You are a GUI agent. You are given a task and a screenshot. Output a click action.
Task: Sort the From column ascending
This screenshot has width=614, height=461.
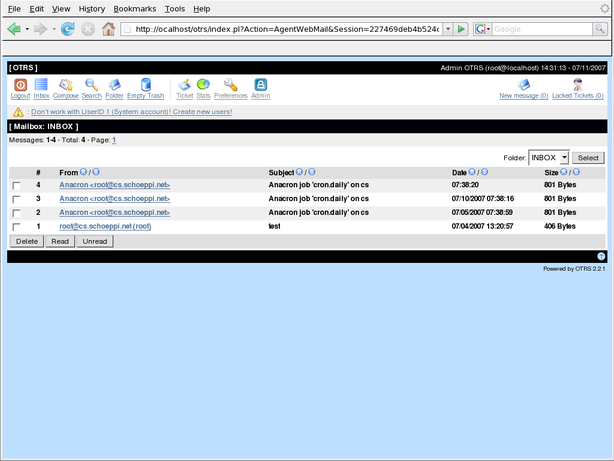pyautogui.click(x=83, y=172)
